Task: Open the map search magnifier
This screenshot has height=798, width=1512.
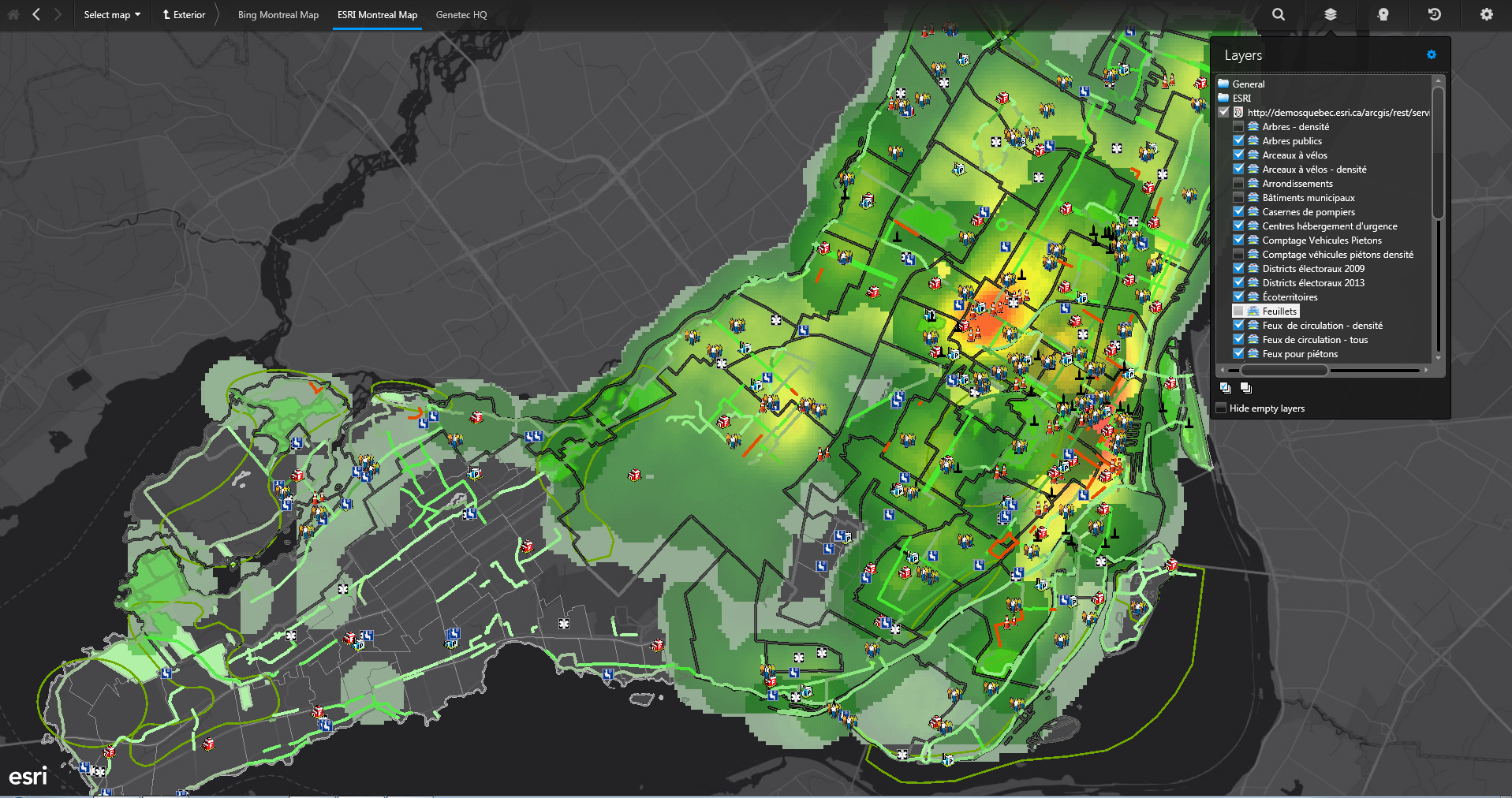Action: coord(1279,14)
